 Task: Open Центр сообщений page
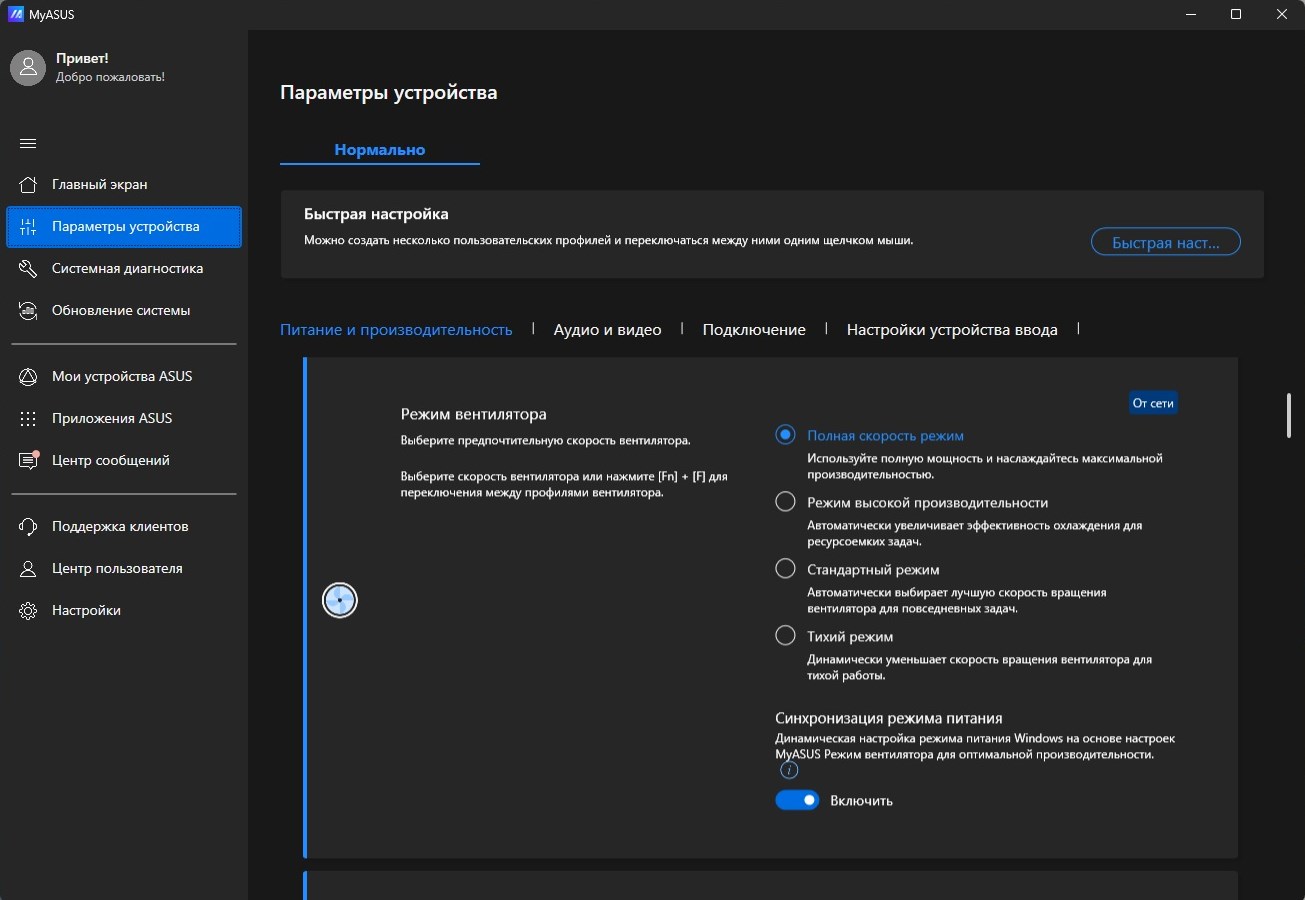pyautogui.click(x=124, y=460)
